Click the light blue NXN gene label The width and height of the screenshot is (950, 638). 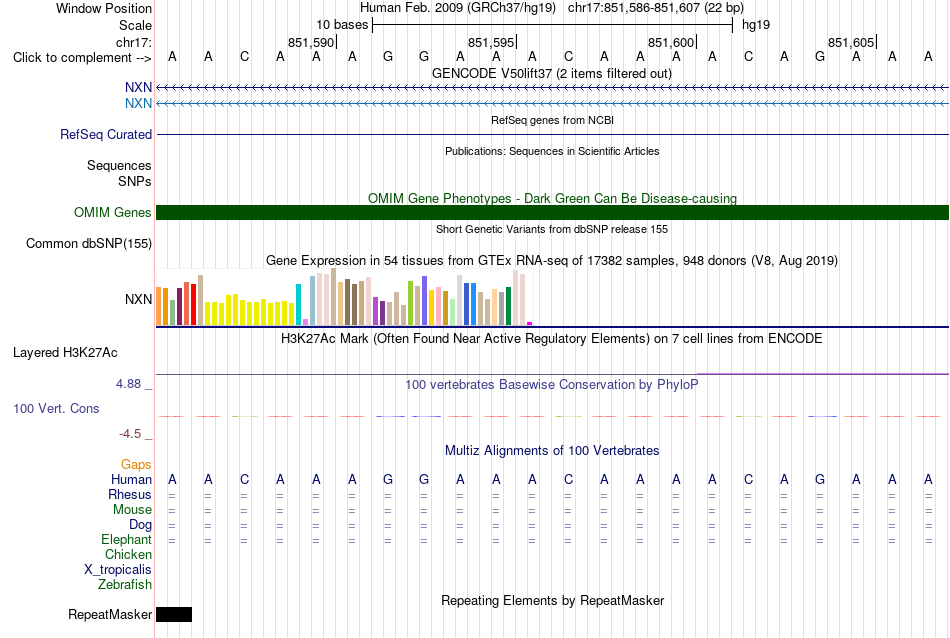[138, 104]
